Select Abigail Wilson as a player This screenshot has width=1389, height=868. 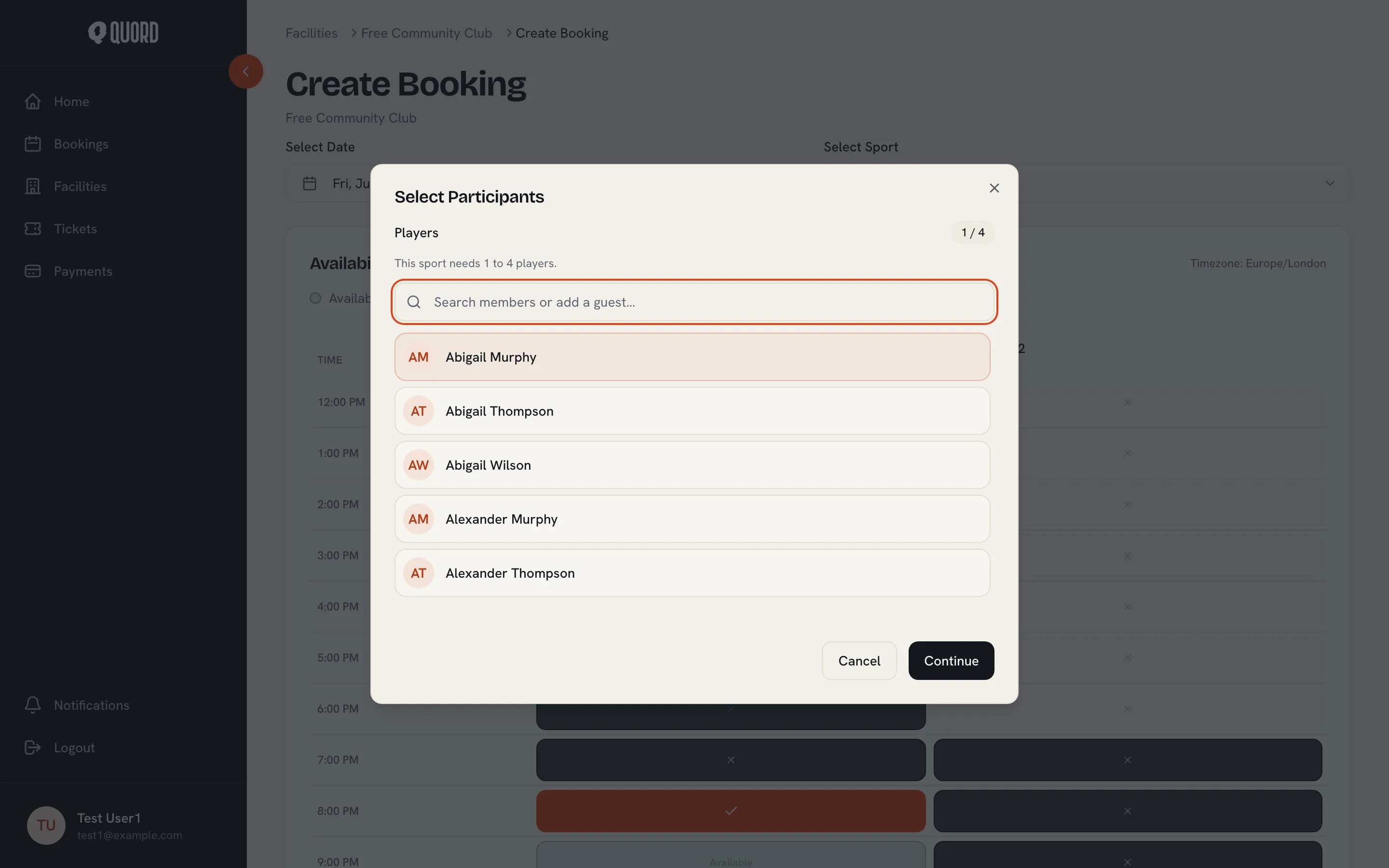click(692, 465)
